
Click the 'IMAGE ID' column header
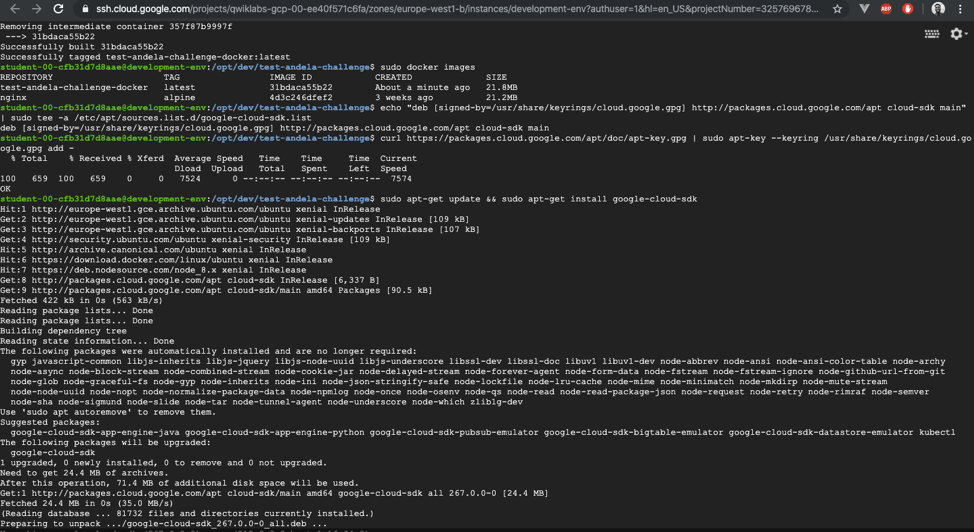tap(290, 77)
